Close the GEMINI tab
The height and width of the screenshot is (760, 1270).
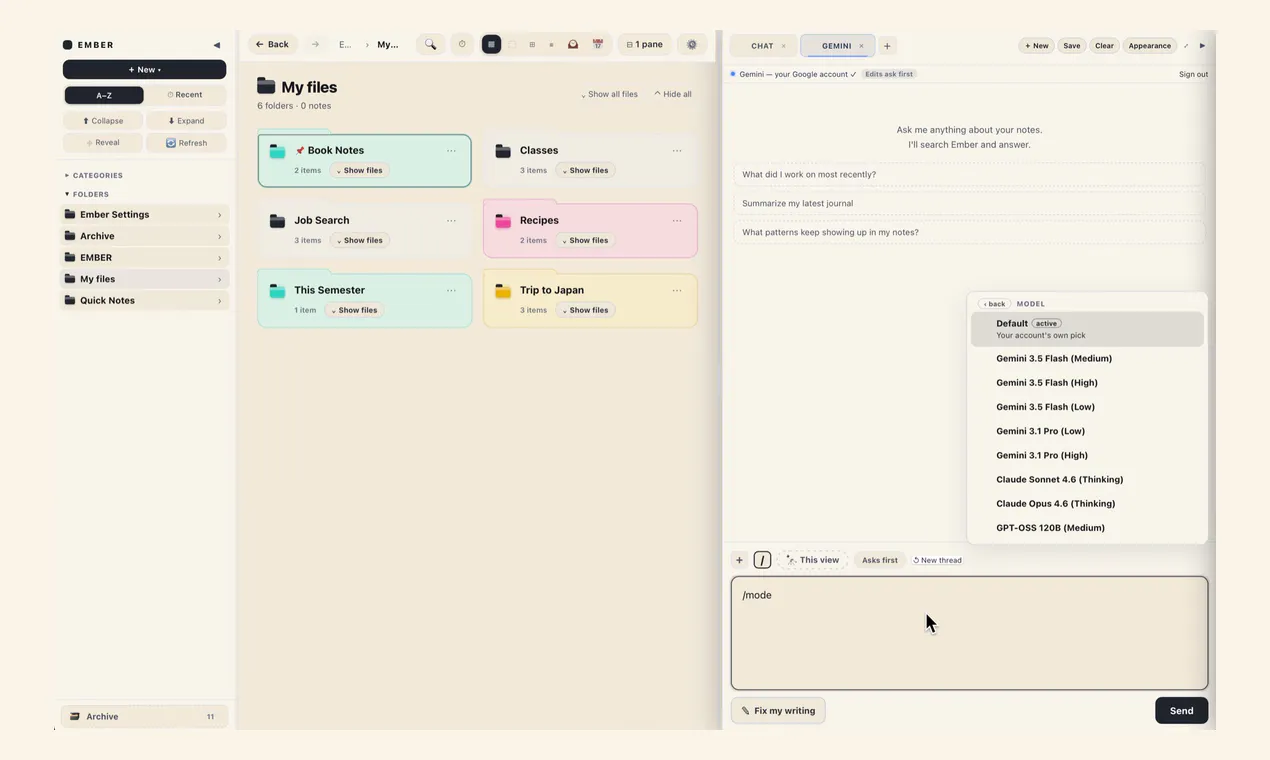[861, 46]
